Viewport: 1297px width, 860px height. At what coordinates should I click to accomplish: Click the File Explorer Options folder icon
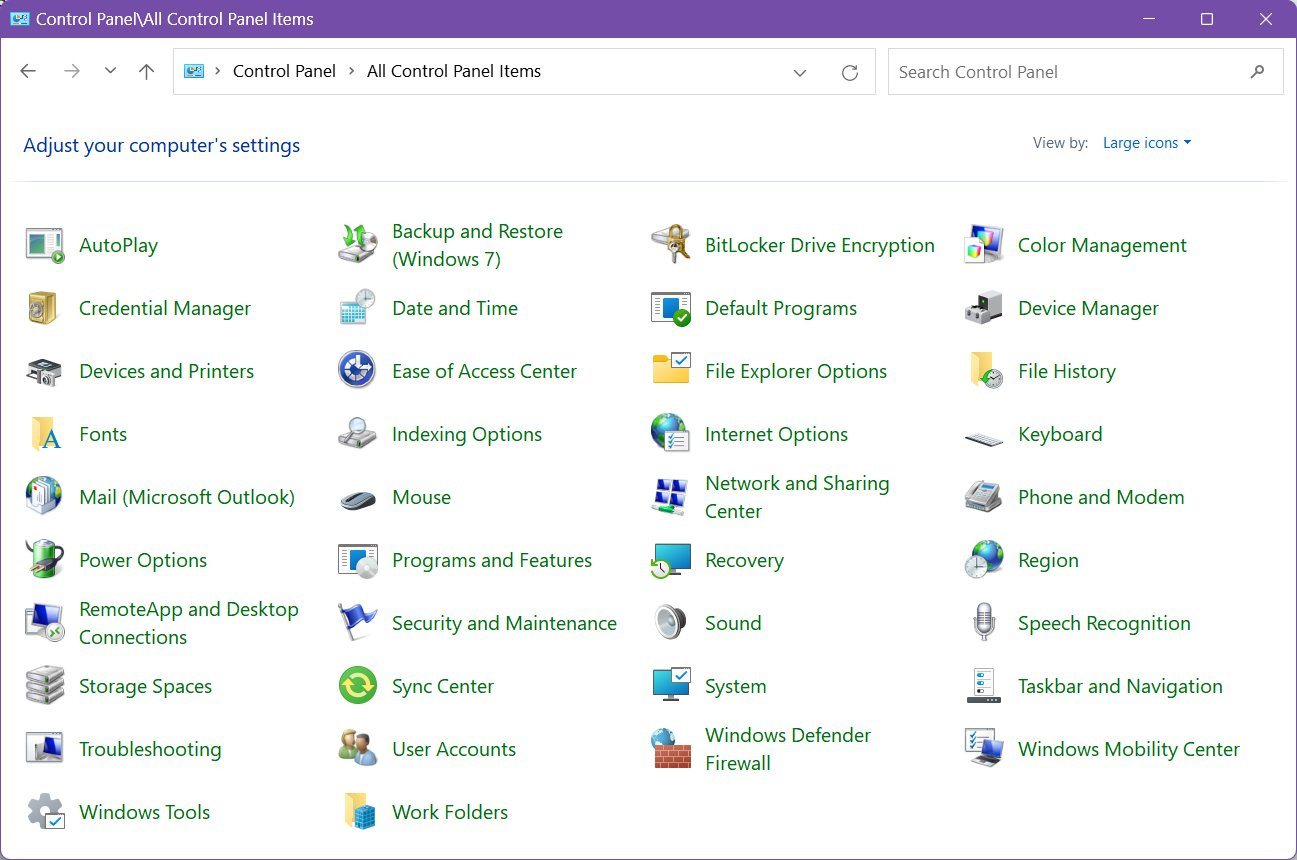(x=671, y=371)
